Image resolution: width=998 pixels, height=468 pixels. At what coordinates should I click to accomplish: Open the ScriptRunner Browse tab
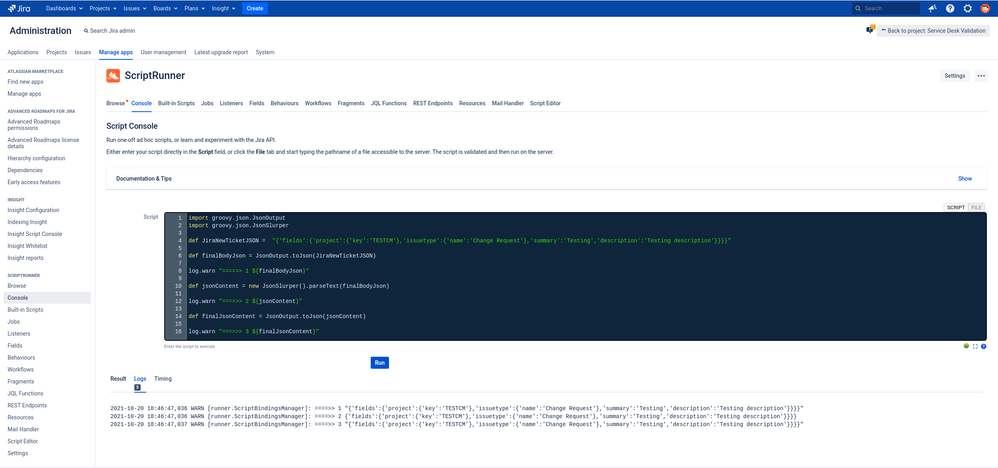tap(115, 103)
